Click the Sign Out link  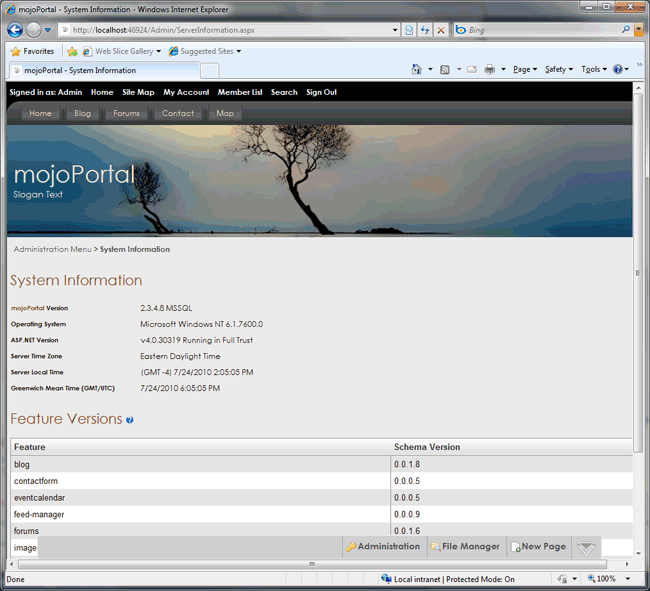(x=321, y=92)
